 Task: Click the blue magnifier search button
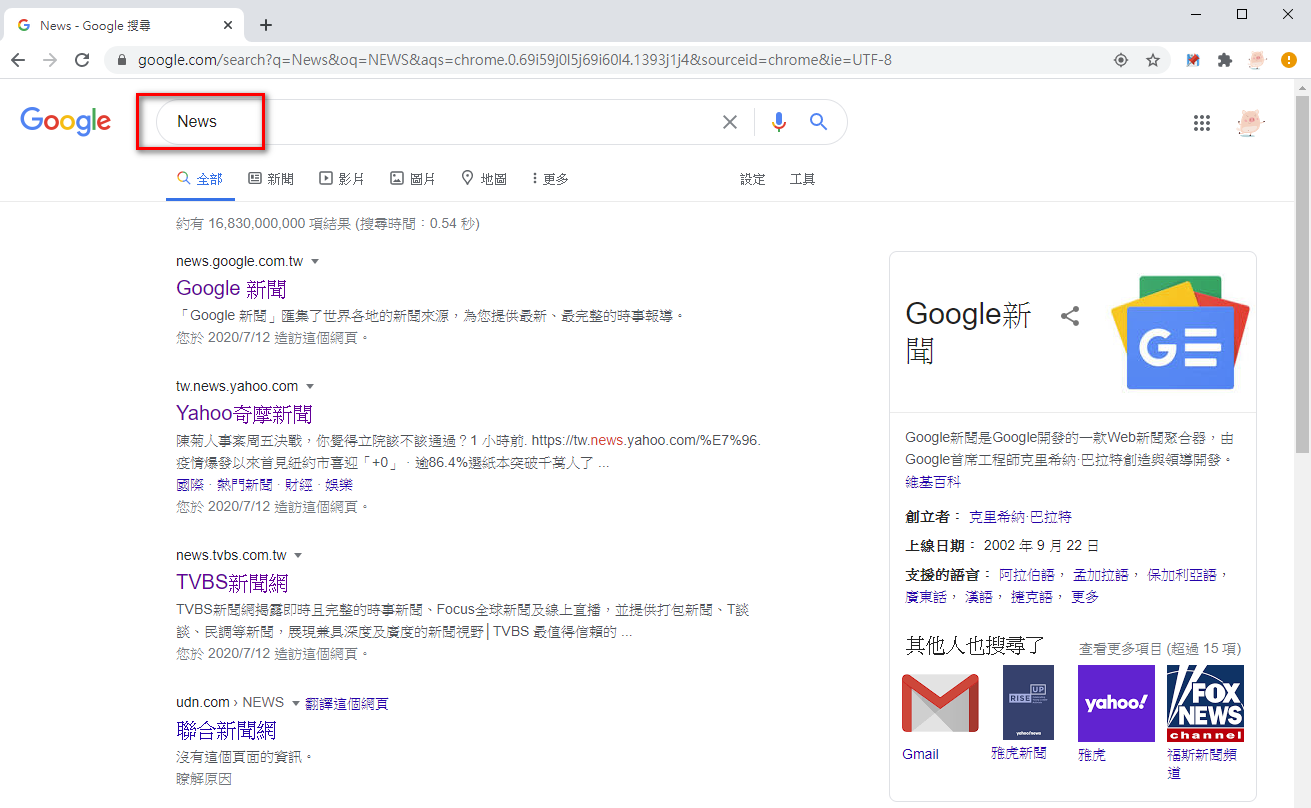819,122
